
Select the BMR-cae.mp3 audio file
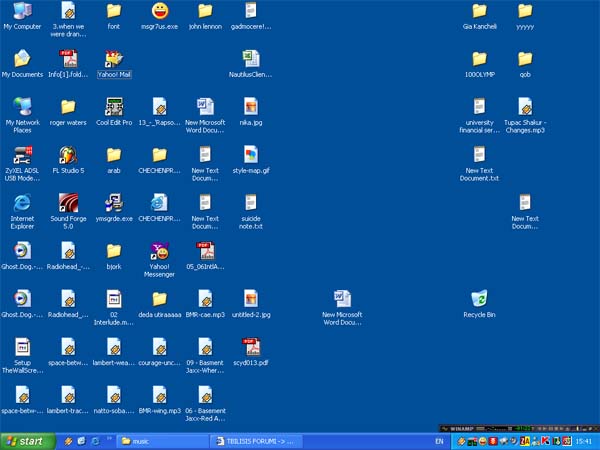tap(205, 304)
